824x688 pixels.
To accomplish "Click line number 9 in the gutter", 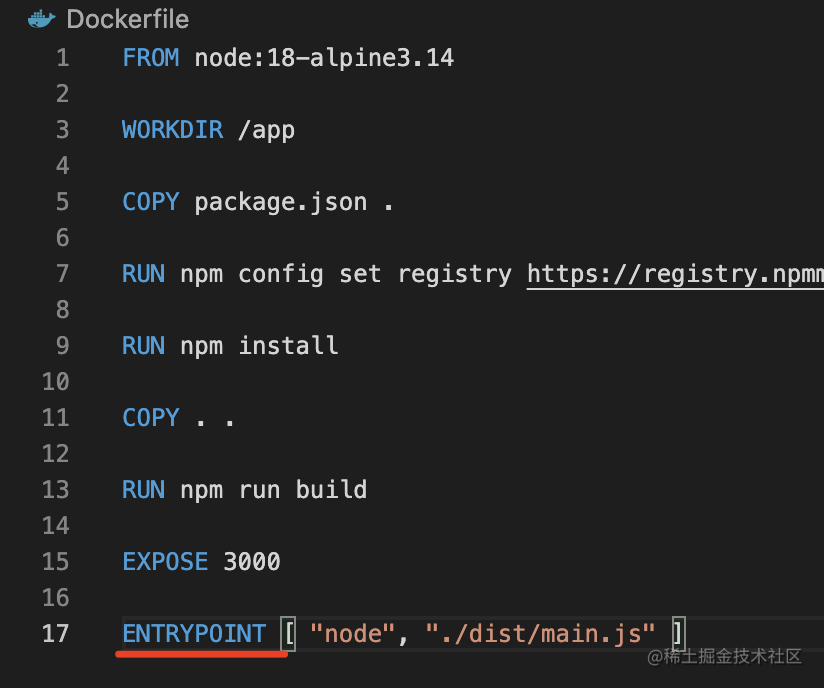I will 62,345.
